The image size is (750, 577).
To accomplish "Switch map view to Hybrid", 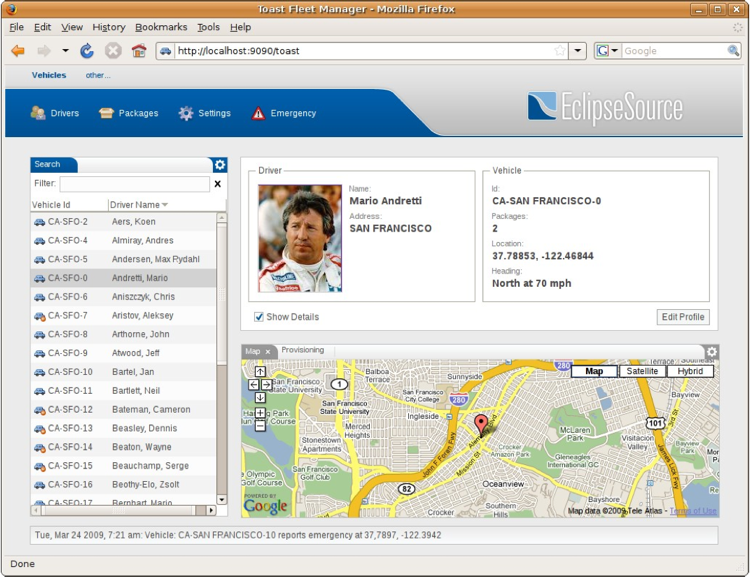I will point(690,371).
